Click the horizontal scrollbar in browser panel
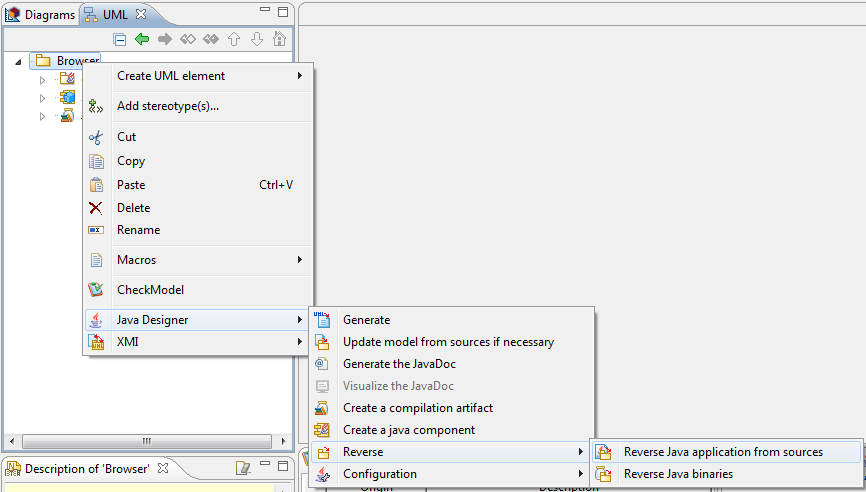The height and width of the screenshot is (492, 866). (147, 441)
